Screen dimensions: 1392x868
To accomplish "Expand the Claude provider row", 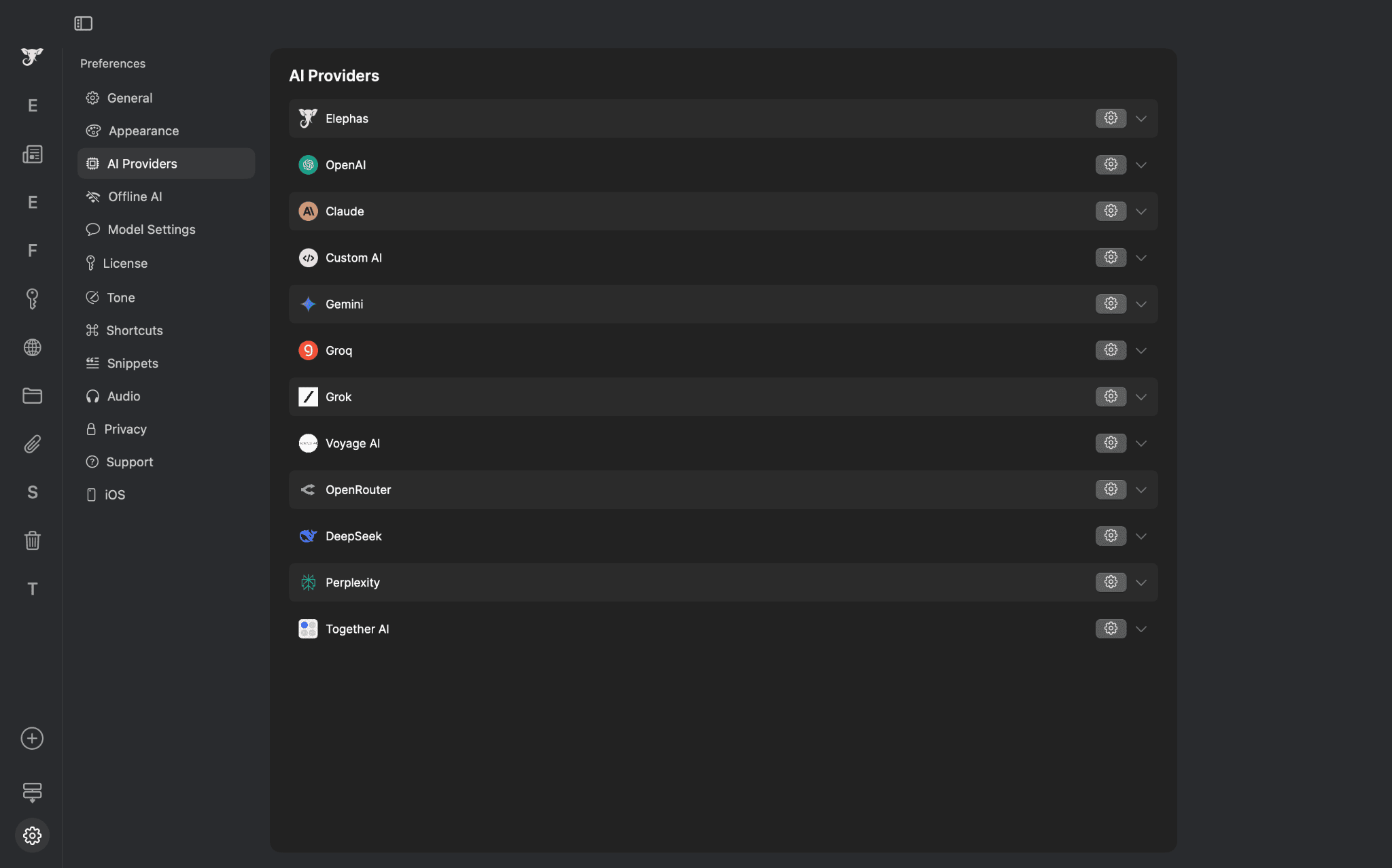I will coord(1141,211).
